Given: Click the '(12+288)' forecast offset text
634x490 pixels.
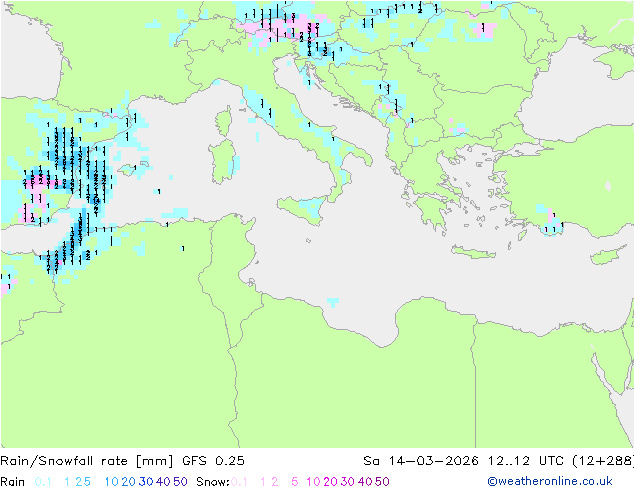Looking at the screenshot, I should tap(603, 461).
